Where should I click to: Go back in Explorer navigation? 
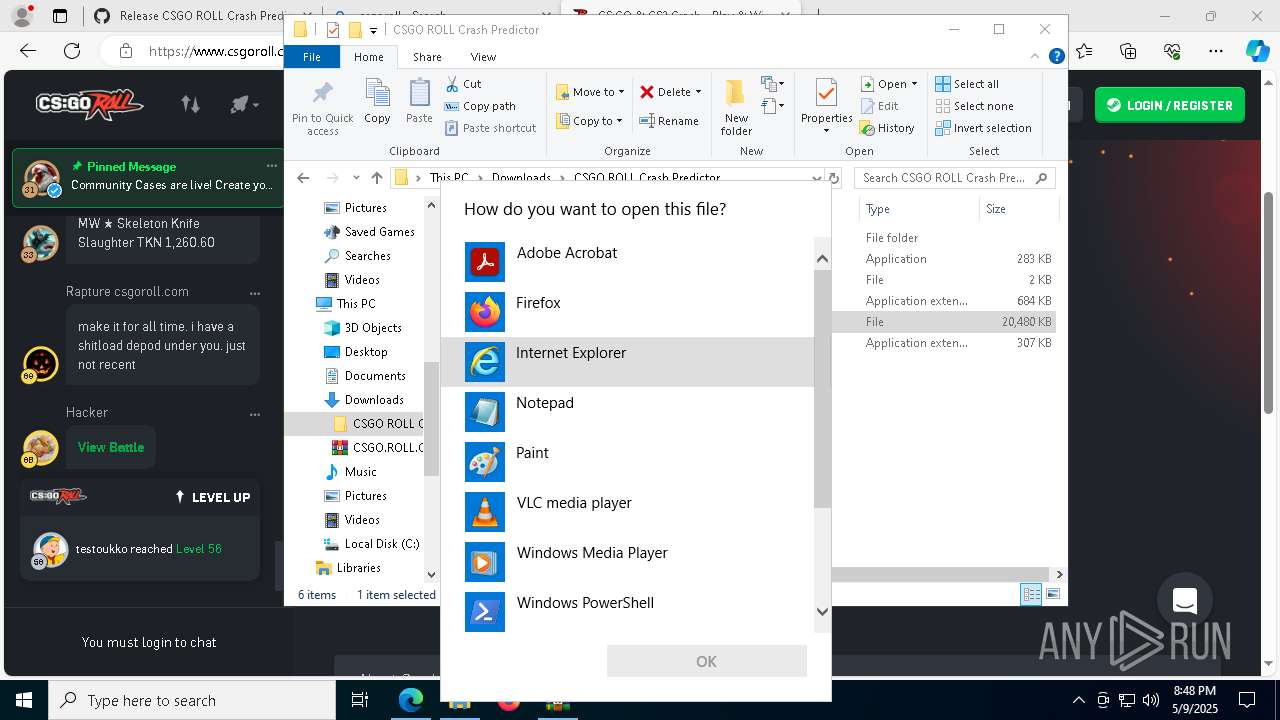[303, 178]
